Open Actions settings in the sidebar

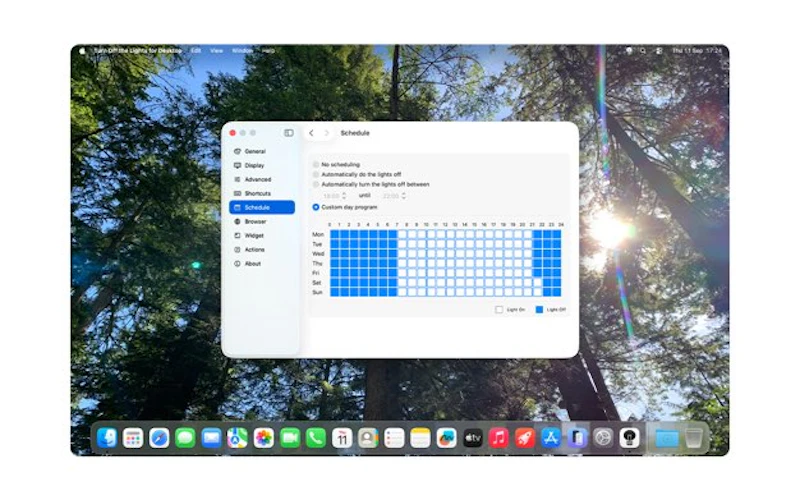tap(262, 249)
